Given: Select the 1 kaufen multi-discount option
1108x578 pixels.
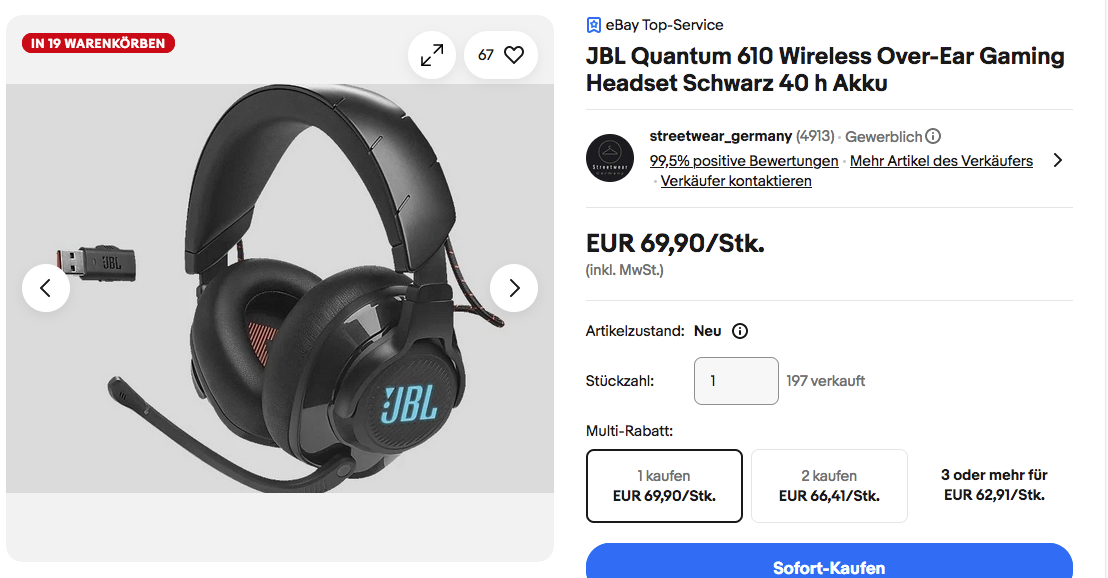Looking at the screenshot, I should click(x=664, y=486).
